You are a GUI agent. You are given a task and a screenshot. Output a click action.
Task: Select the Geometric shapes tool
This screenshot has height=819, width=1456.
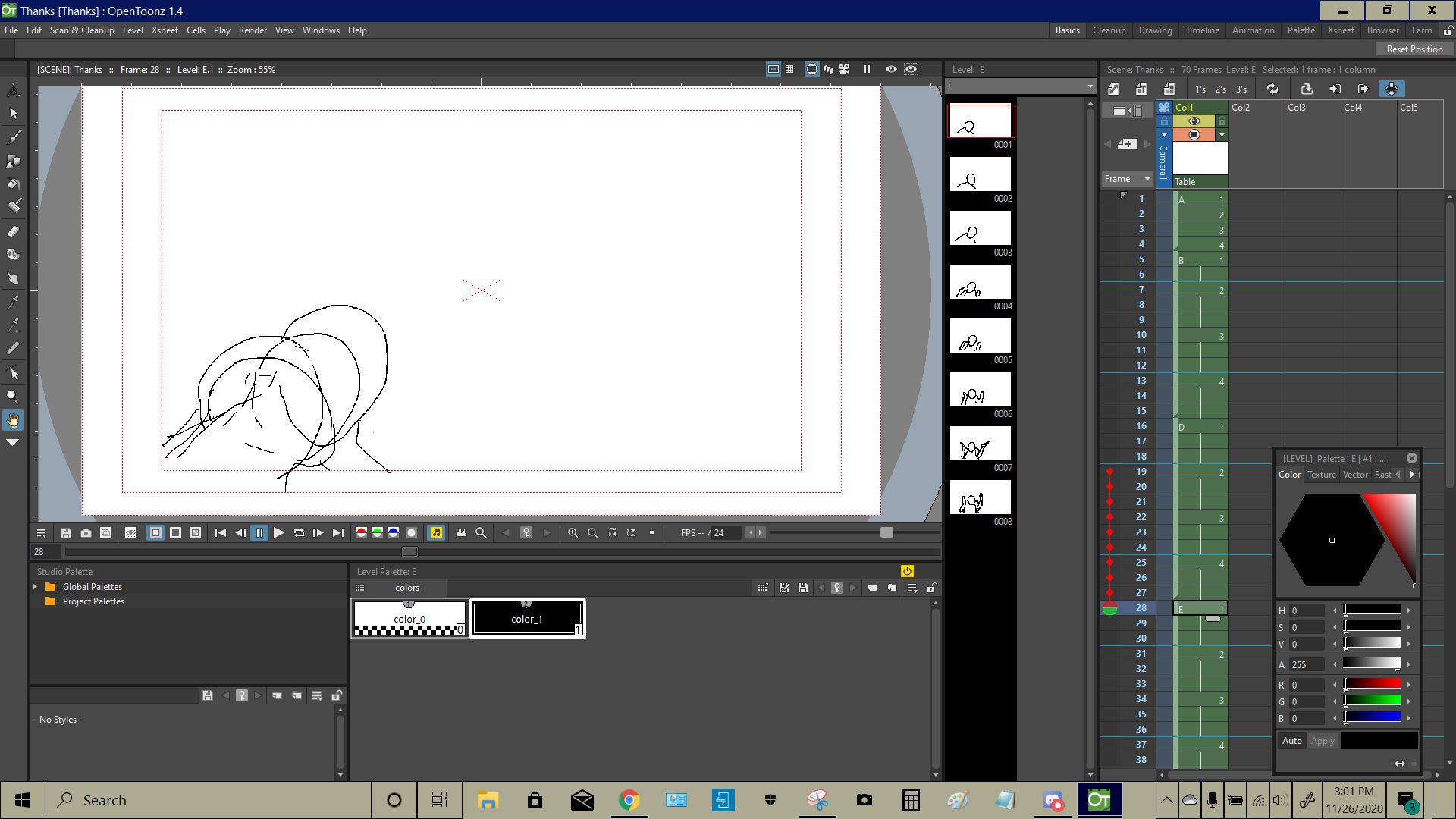(x=14, y=161)
